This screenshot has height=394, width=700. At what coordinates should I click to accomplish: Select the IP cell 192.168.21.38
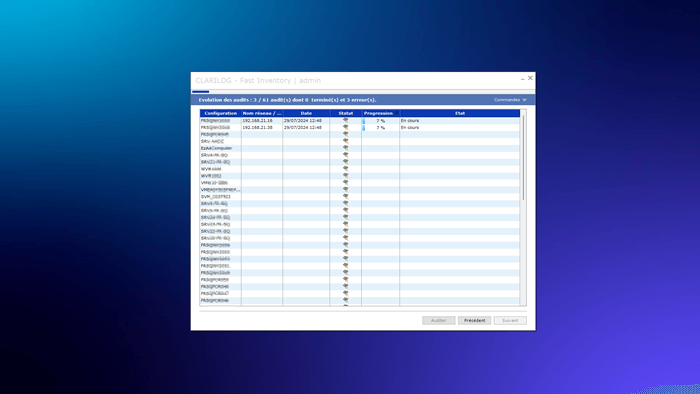pos(262,128)
